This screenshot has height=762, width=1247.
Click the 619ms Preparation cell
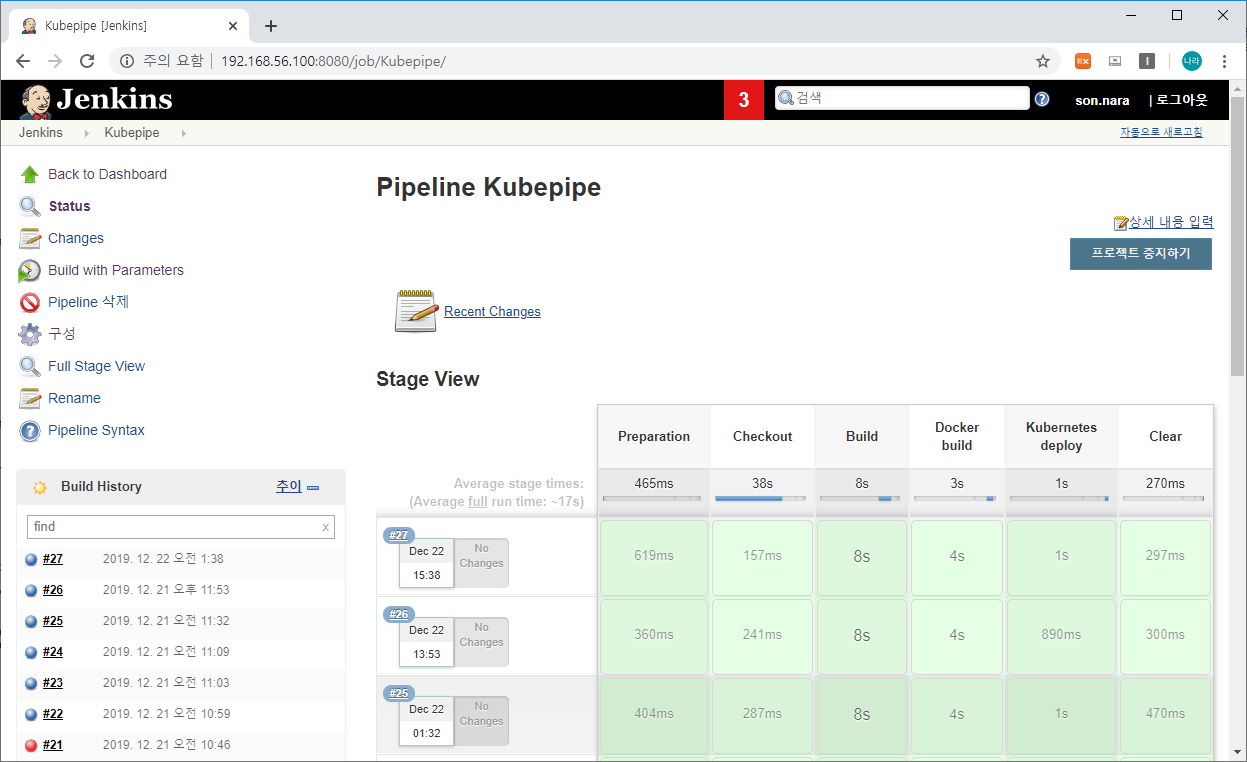point(653,556)
